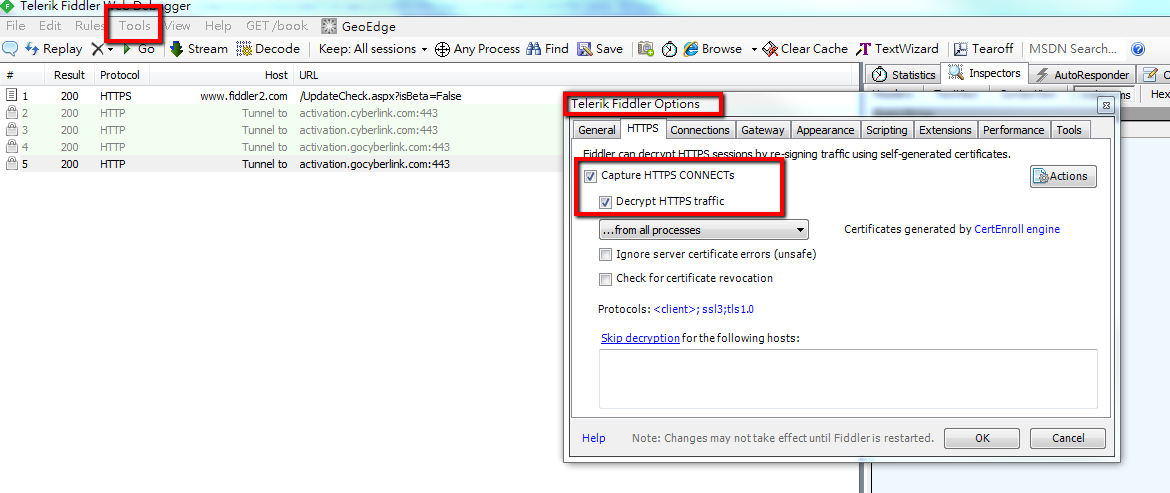Open the TextWizard tool
1170x493 pixels.
pyautogui.click(x=898, y=48)
